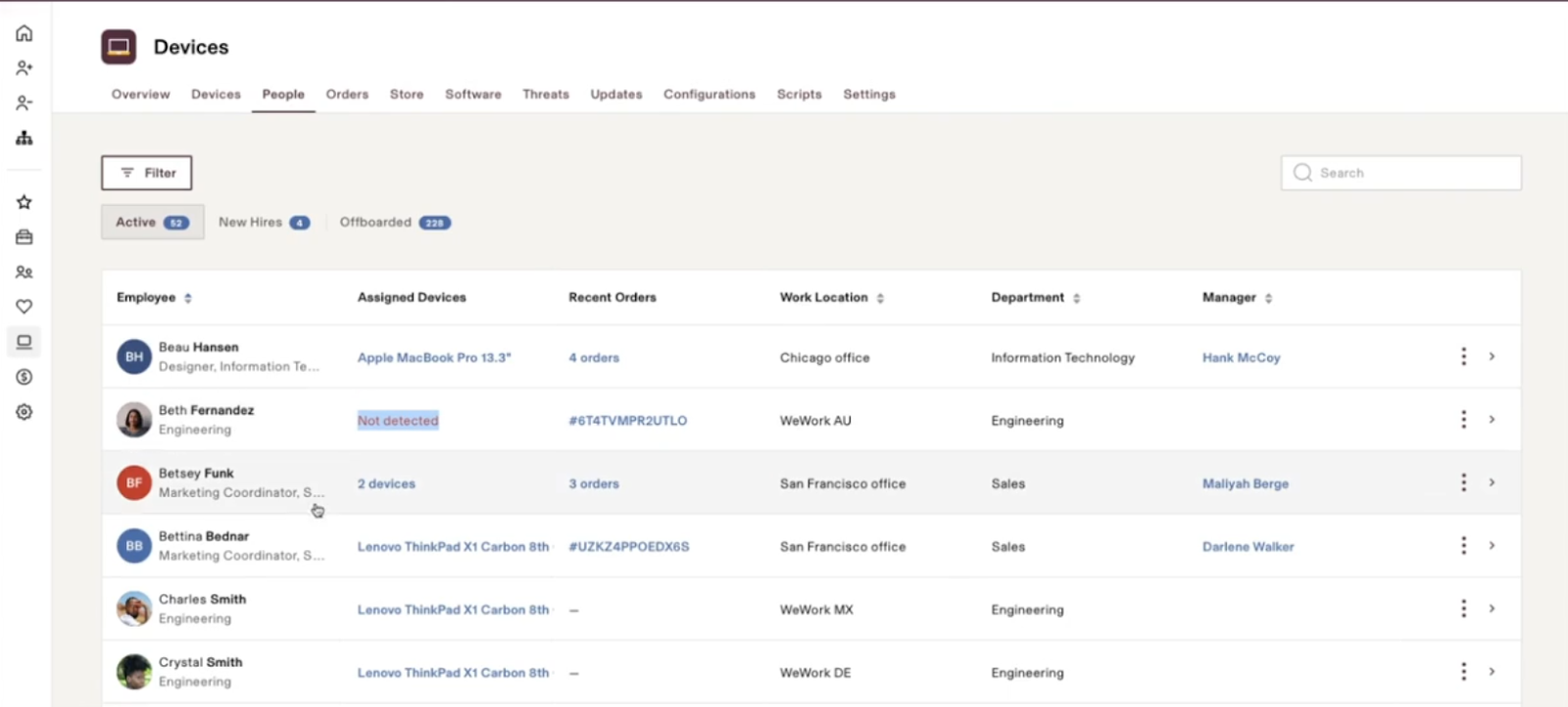Switch to the Threats tab
Viewport: 1568px width, 707px height.
pos(545,94)
